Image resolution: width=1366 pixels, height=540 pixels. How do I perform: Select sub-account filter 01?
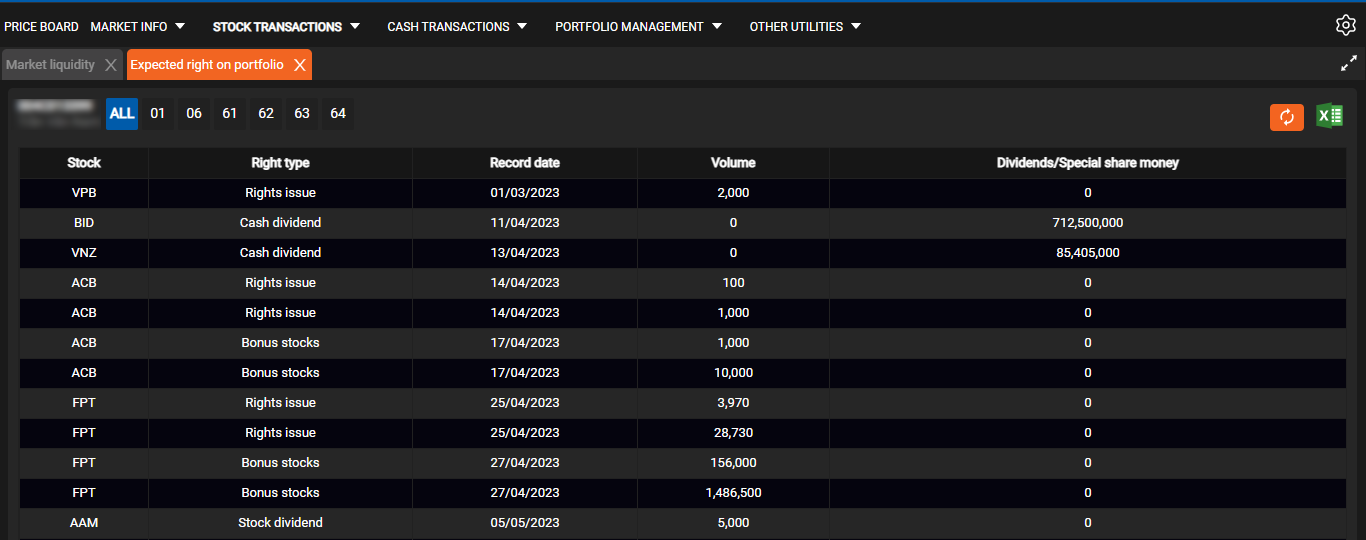[158, 114]
